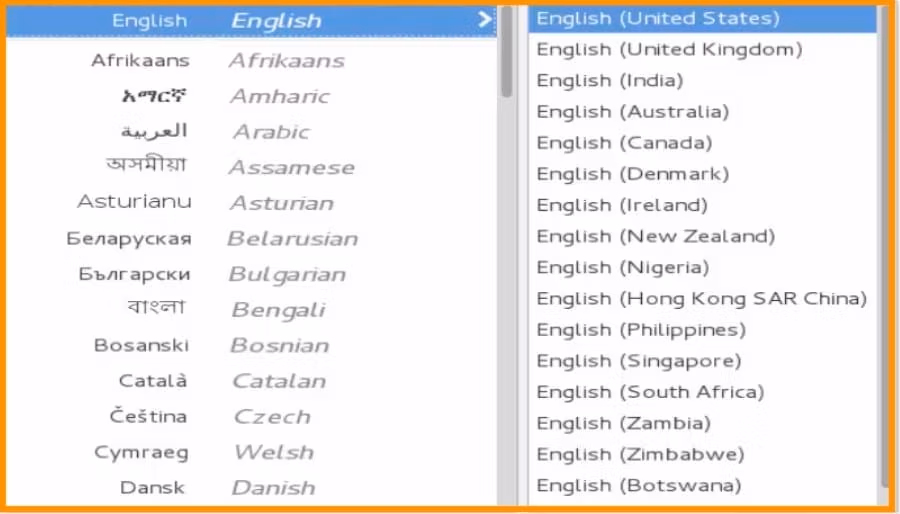Choose English (United Kingdom) locale
This screenshot has height=514, width=900.
click(669, 49)
